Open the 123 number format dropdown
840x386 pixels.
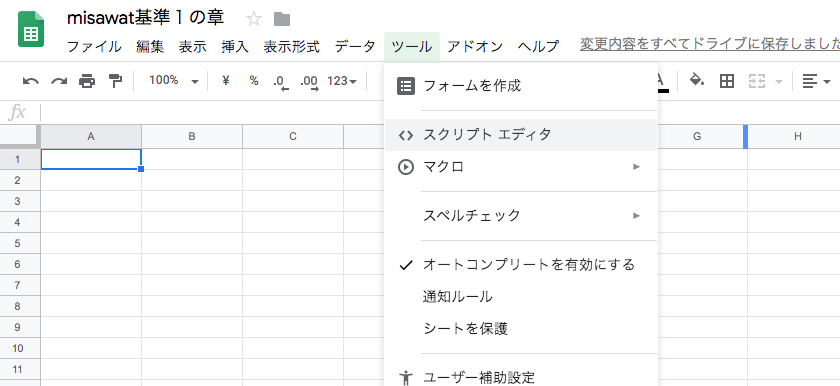pos(342,81)
